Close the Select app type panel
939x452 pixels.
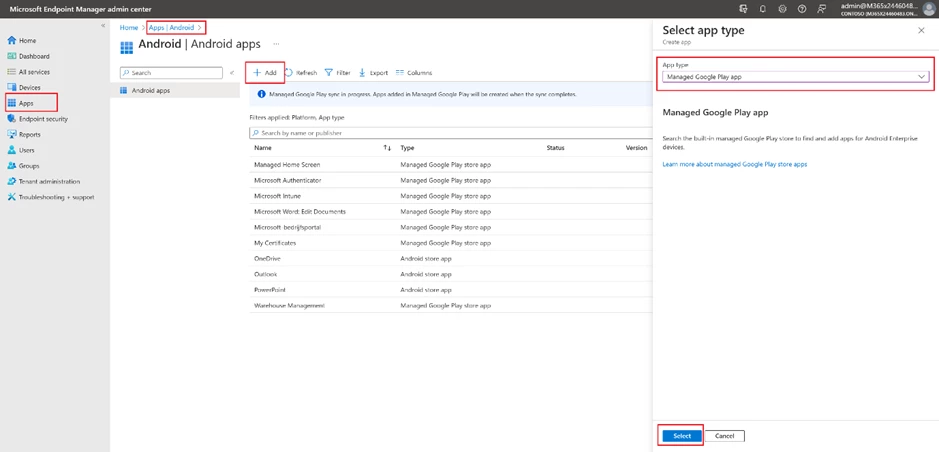(921, 31)
